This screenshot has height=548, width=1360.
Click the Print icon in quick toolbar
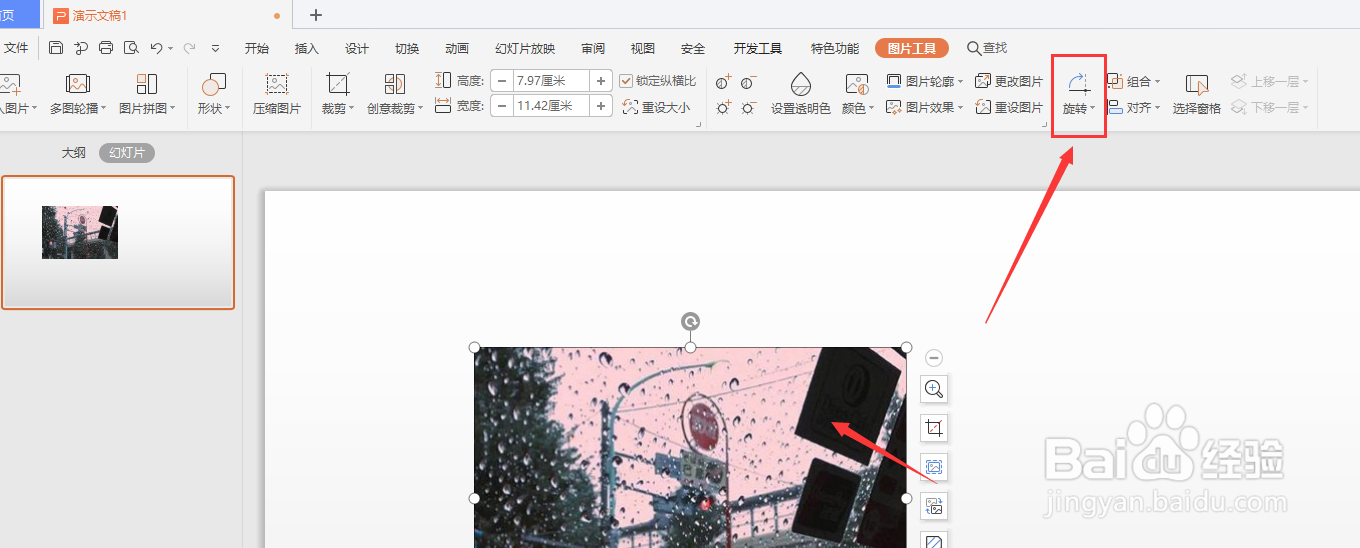(x=106, y=48)
